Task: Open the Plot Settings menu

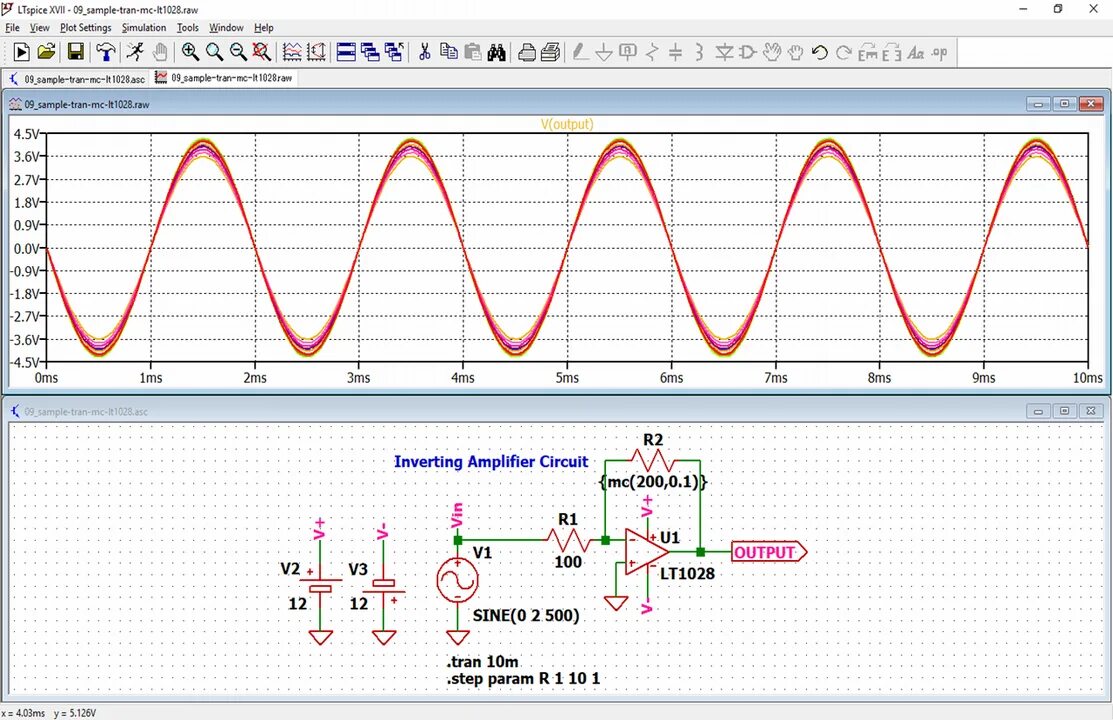Action: click(x=85, y=28)
